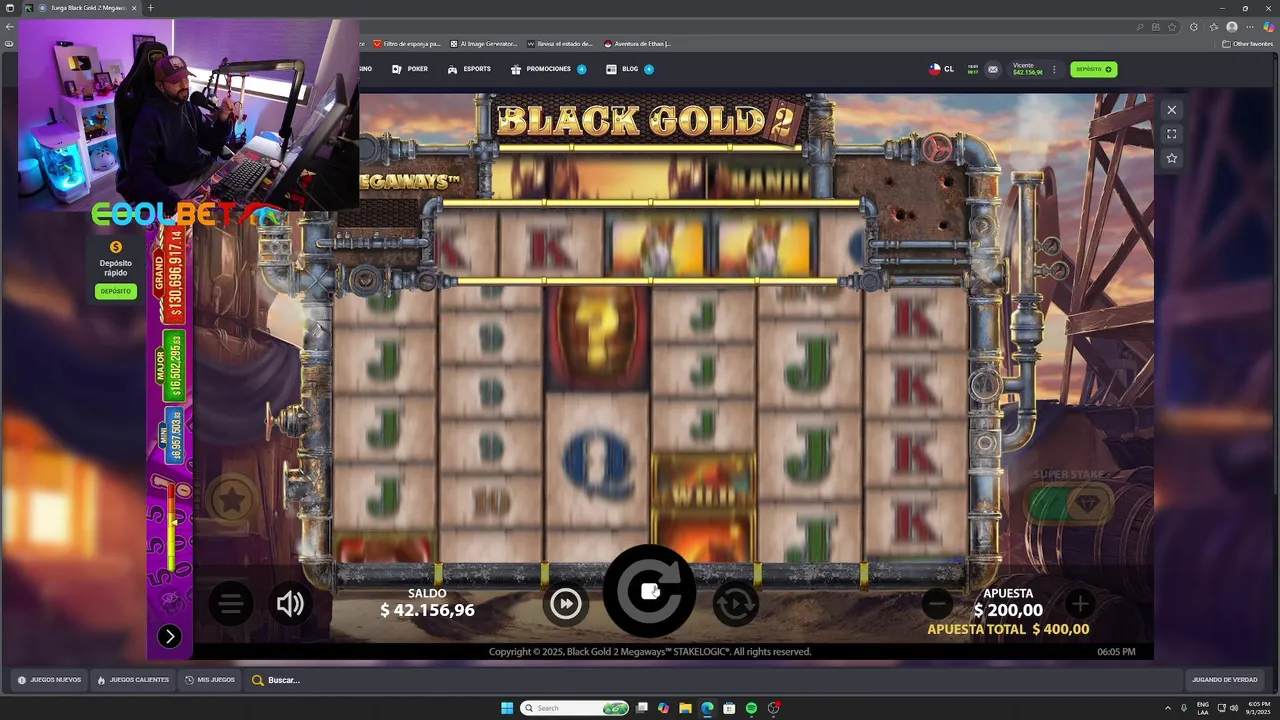The height and width of the screenshot is (720, 1280).
Task: Open Juegos Nuevos list
Action: pos(50,680)
